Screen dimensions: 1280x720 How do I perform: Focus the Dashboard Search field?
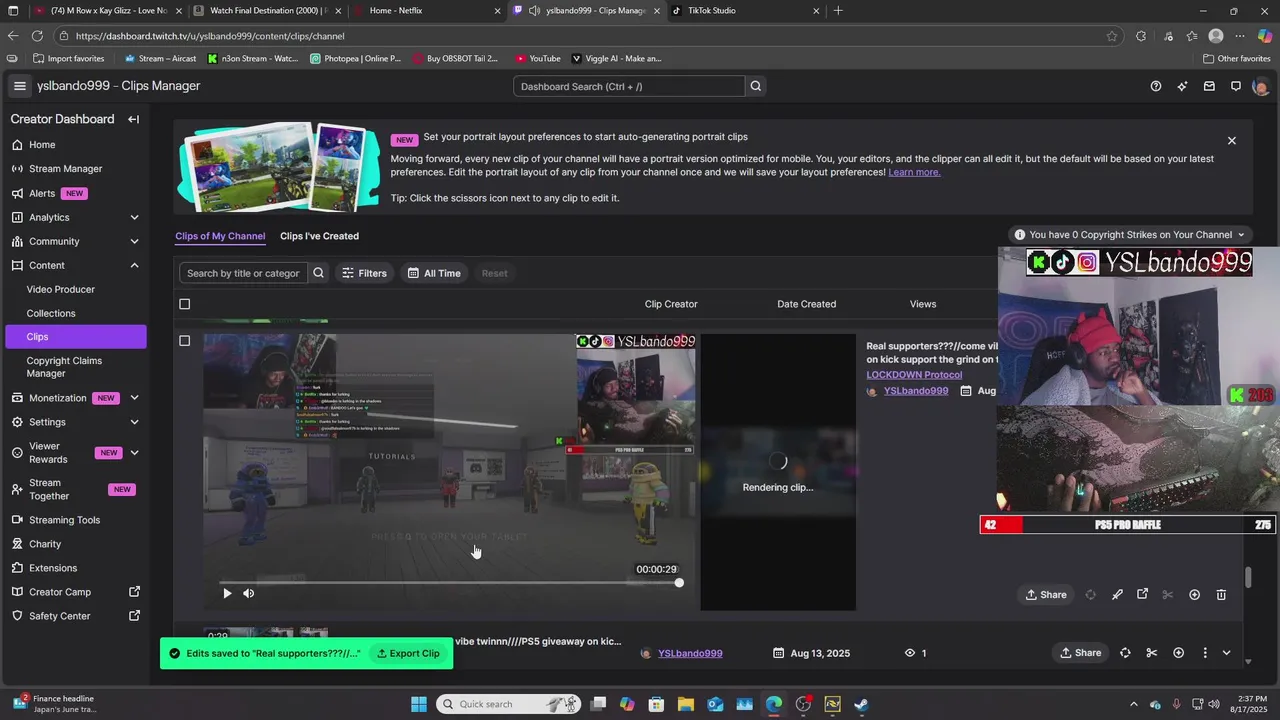pos(629,86)
